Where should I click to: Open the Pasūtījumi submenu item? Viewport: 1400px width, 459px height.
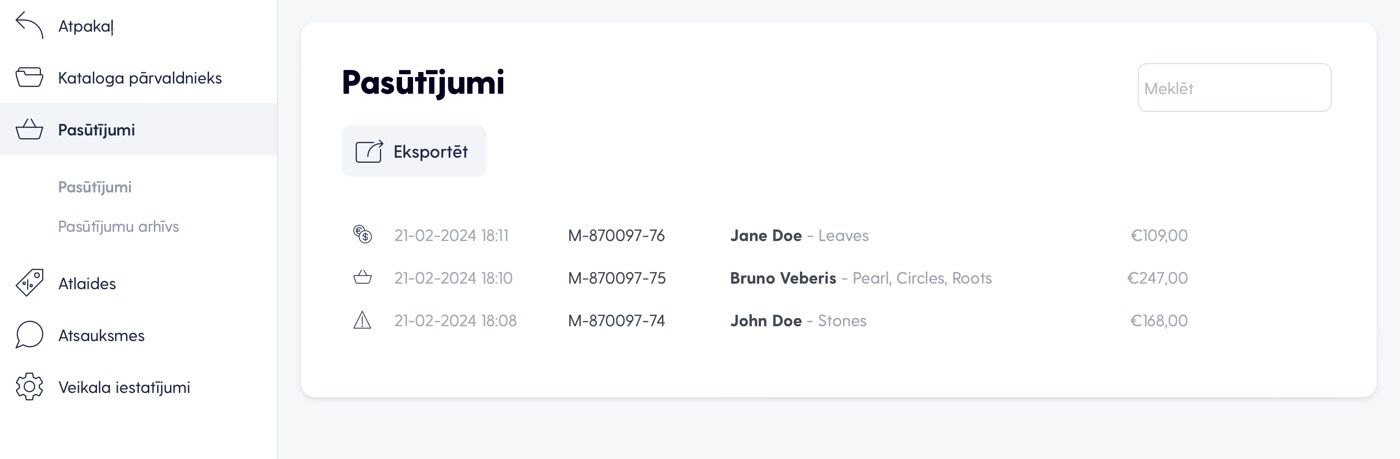click(x=95, y=187)
